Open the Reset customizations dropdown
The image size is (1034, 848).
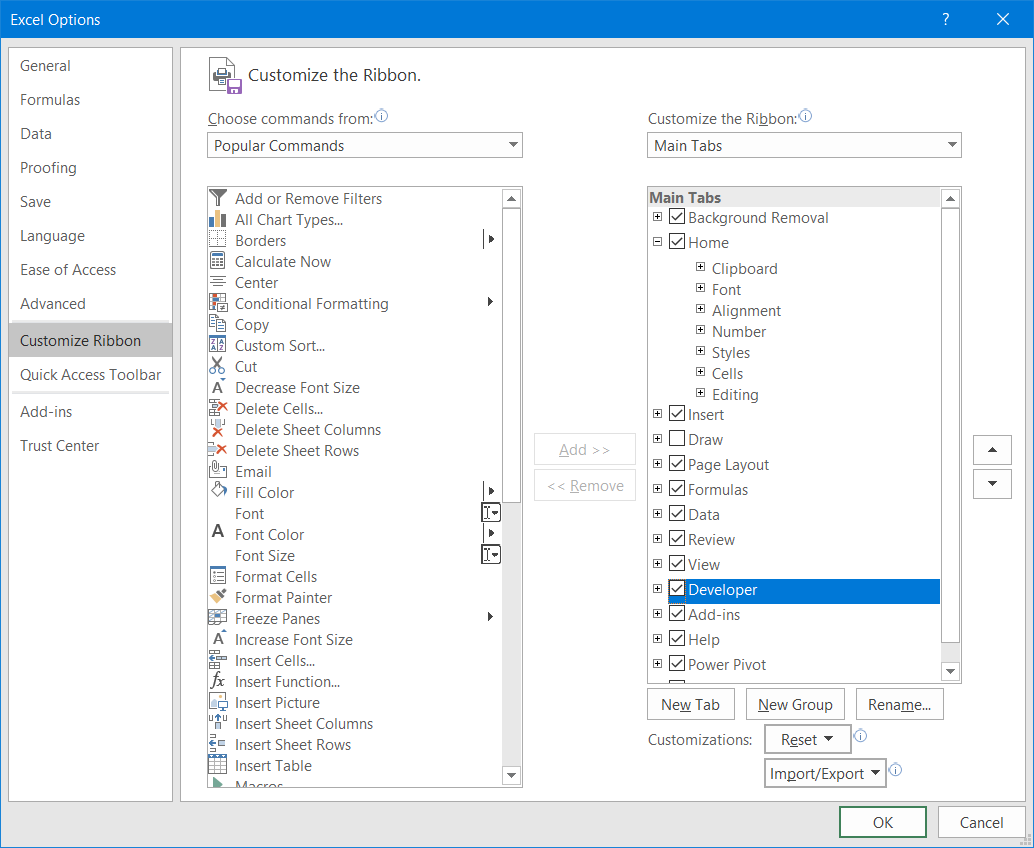(807, 739)
